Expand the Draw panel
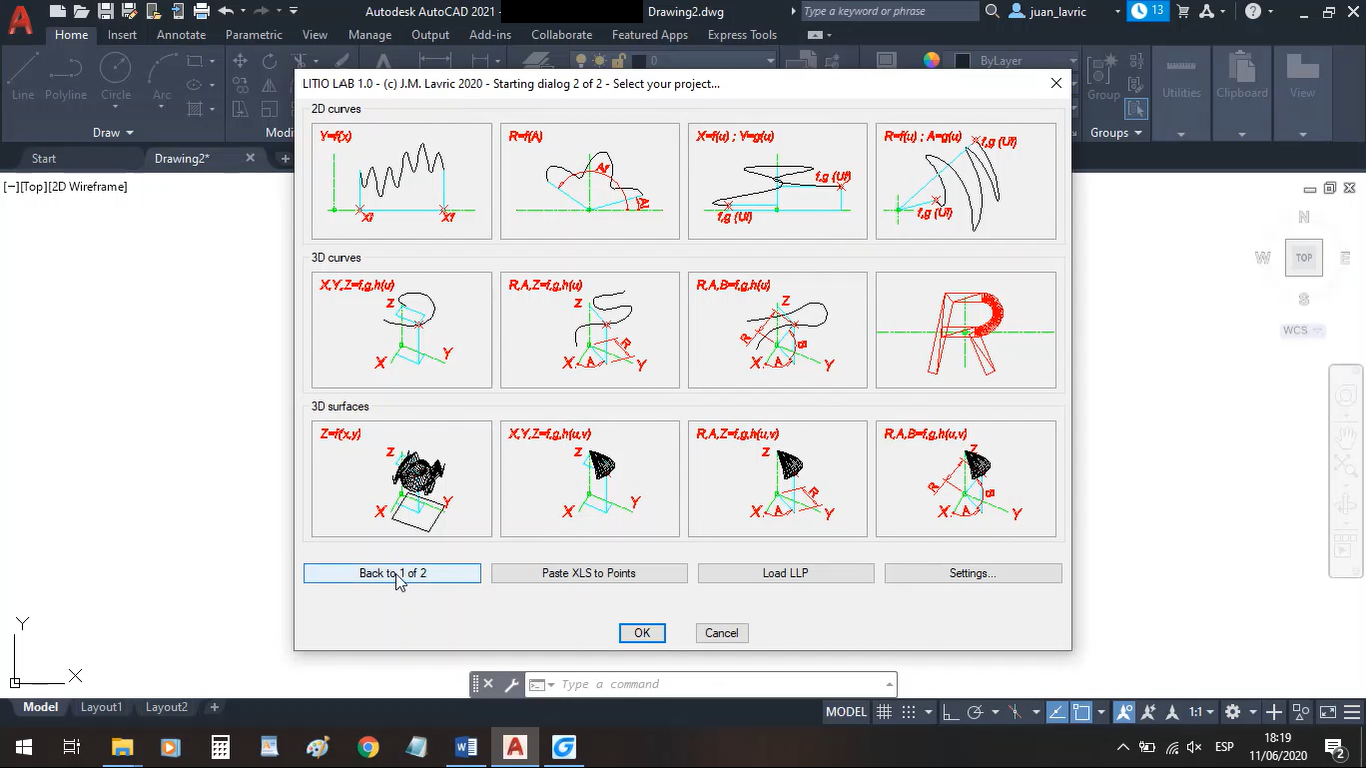1366x768 pixels. pyautogui.click(x=113, y=132)
